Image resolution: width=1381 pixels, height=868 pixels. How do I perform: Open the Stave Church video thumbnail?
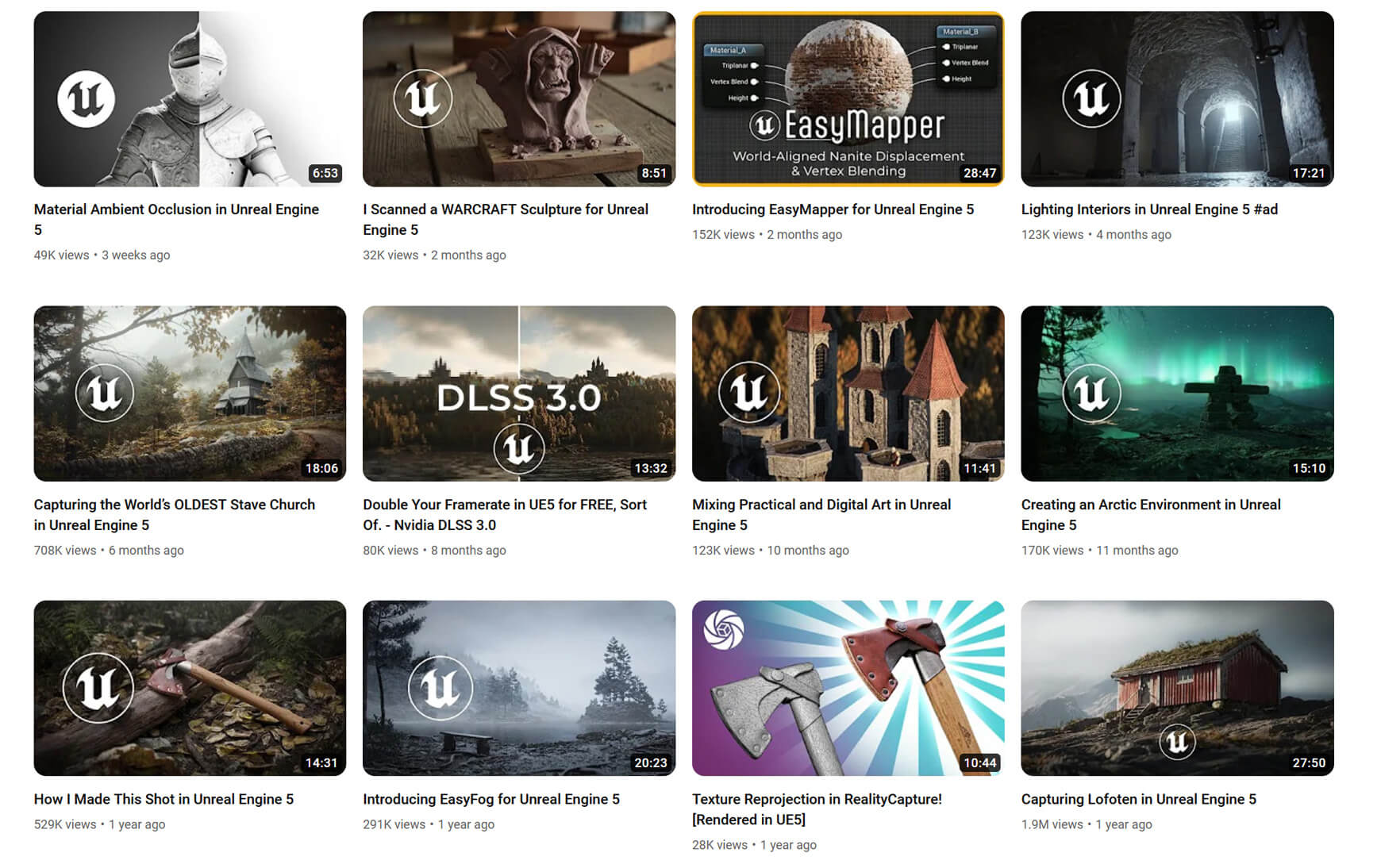190,394
